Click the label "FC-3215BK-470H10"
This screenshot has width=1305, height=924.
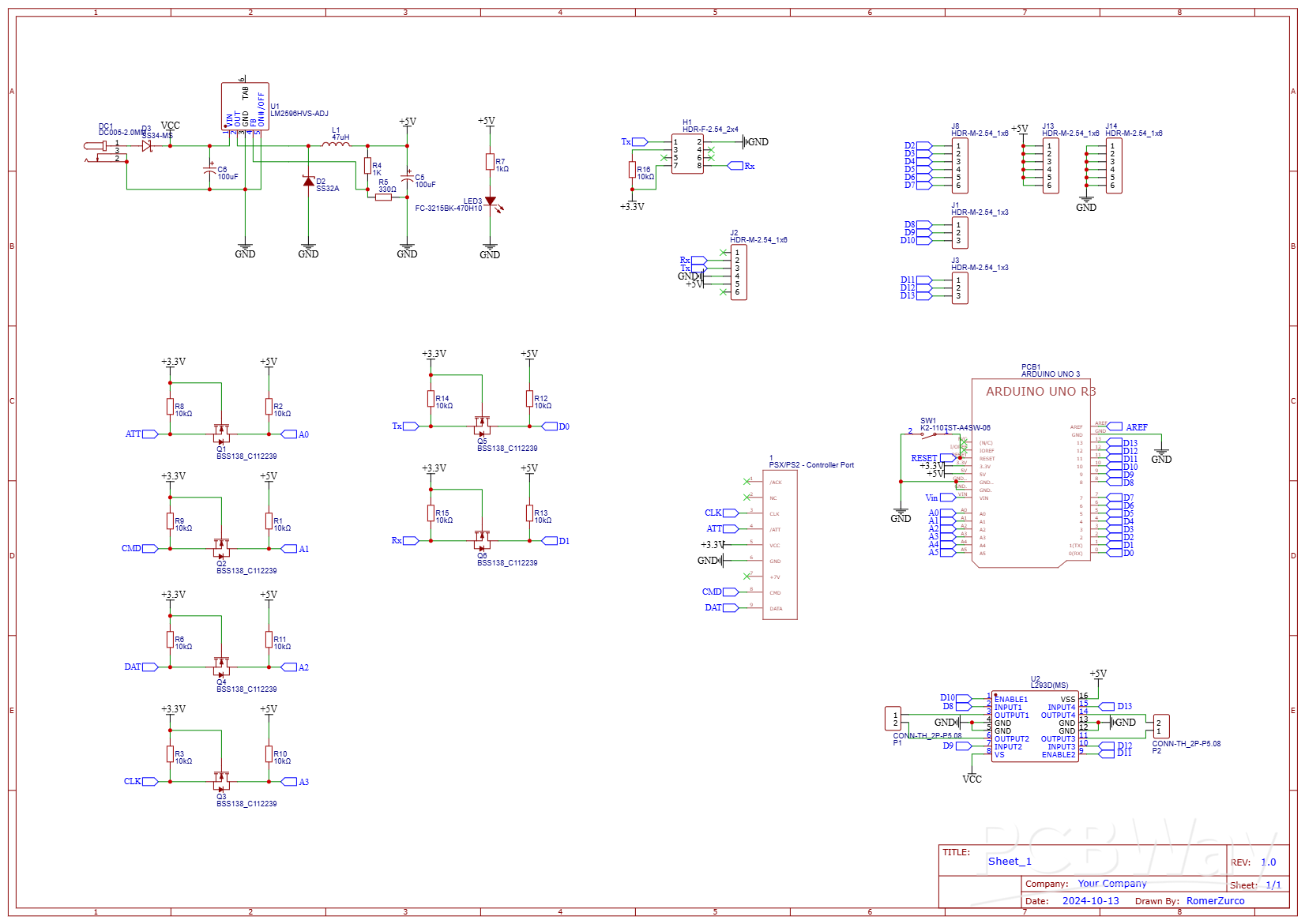449,208
